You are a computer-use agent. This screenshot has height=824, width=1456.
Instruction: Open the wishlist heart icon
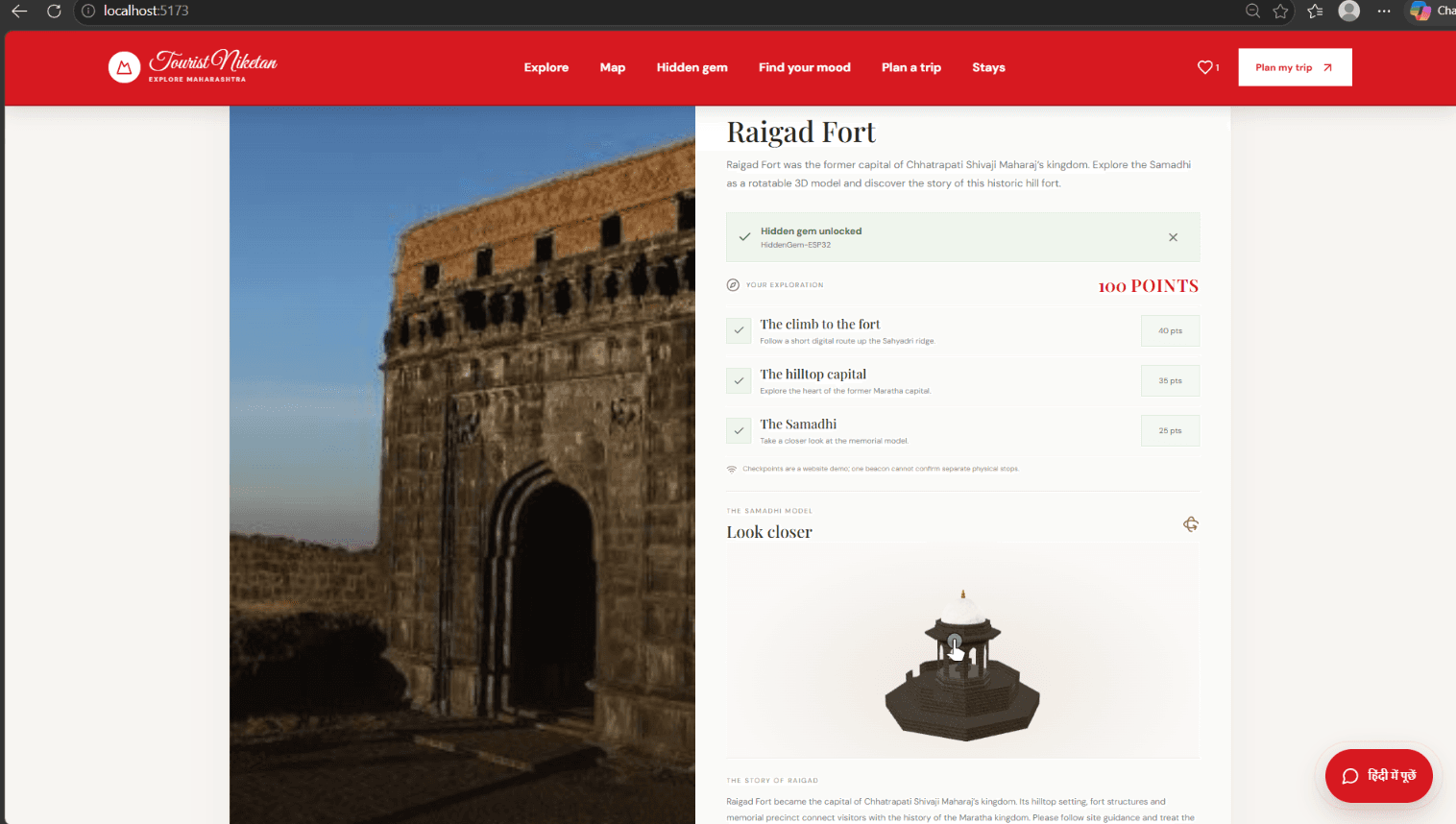[1207, 67]
